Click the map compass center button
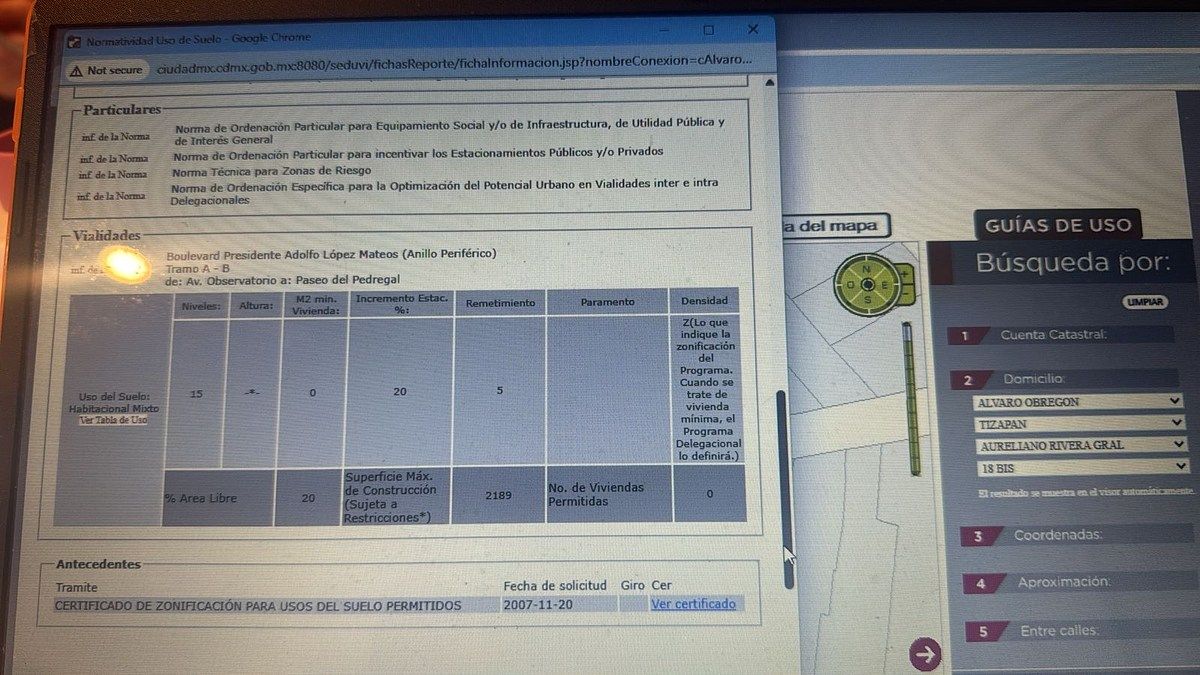Screen dimensions: 1200x675 click(867, 285)
